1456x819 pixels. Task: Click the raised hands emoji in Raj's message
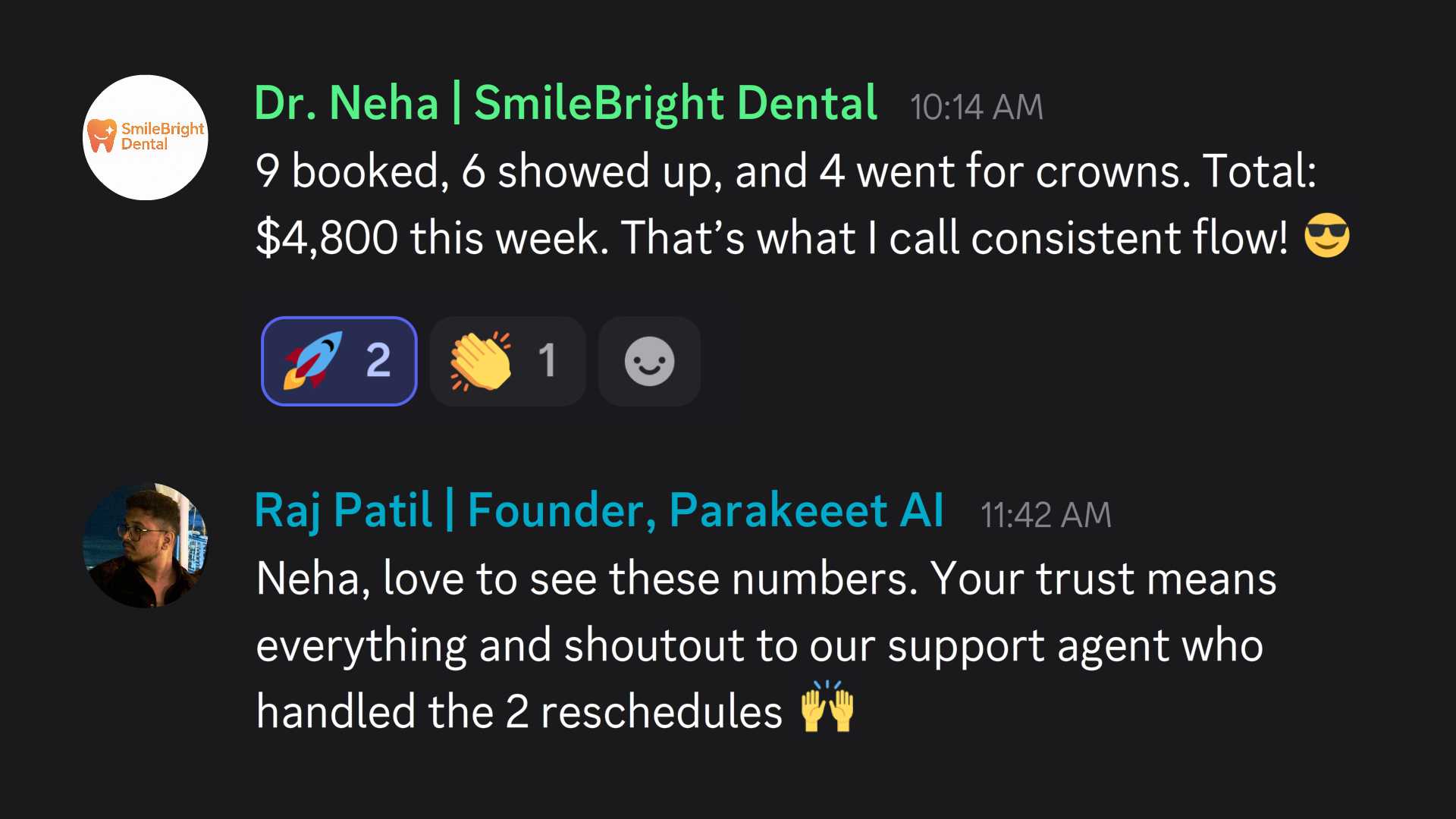click(829, 711)
